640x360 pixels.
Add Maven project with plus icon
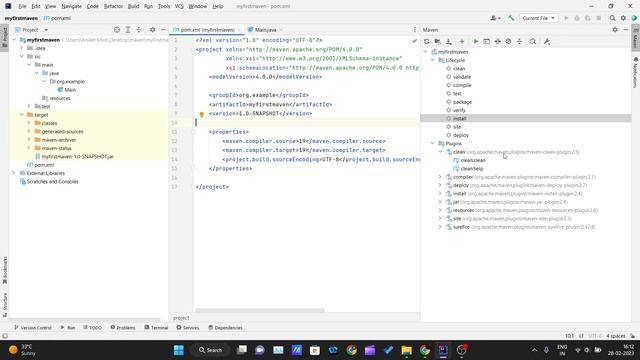462,42
